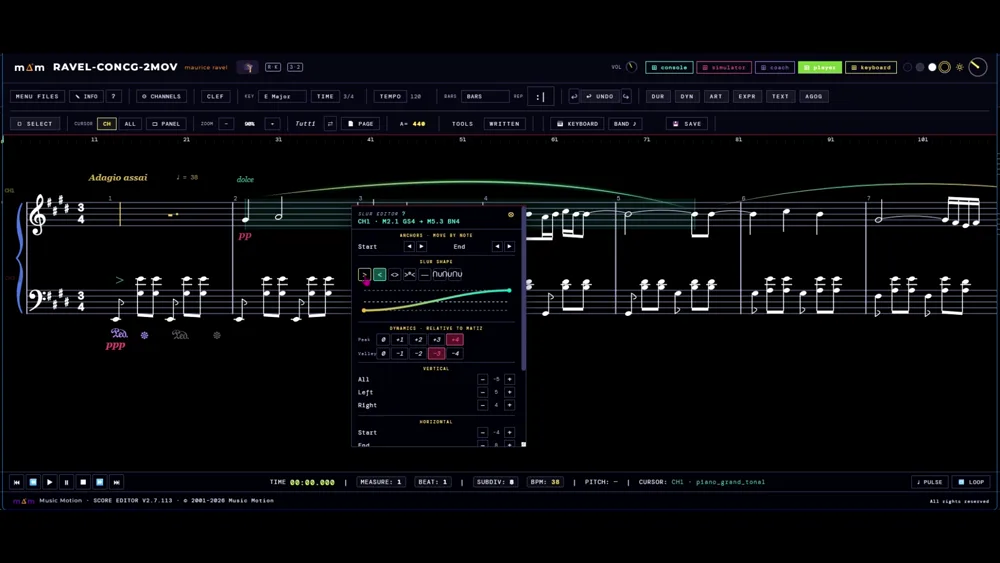The width and height of the screenshot is (1000, 563).
Task: Click the repeat barline symbol button
Action: (x=540, y=97)
